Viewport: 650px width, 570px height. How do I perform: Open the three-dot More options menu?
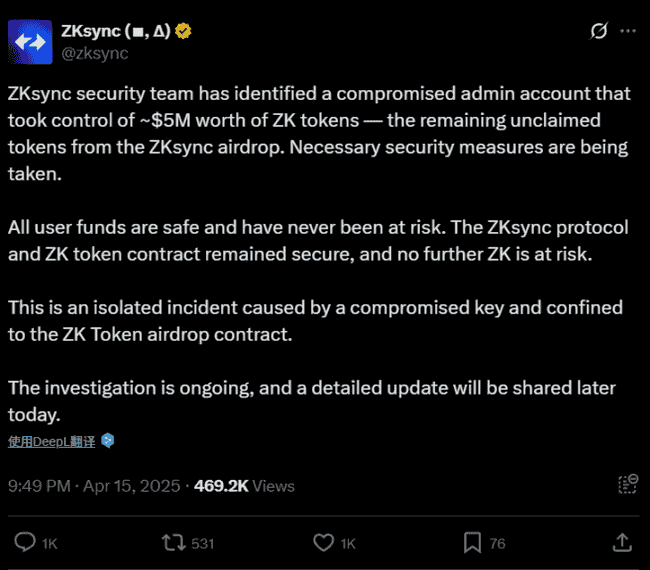(x=627, y=32)
